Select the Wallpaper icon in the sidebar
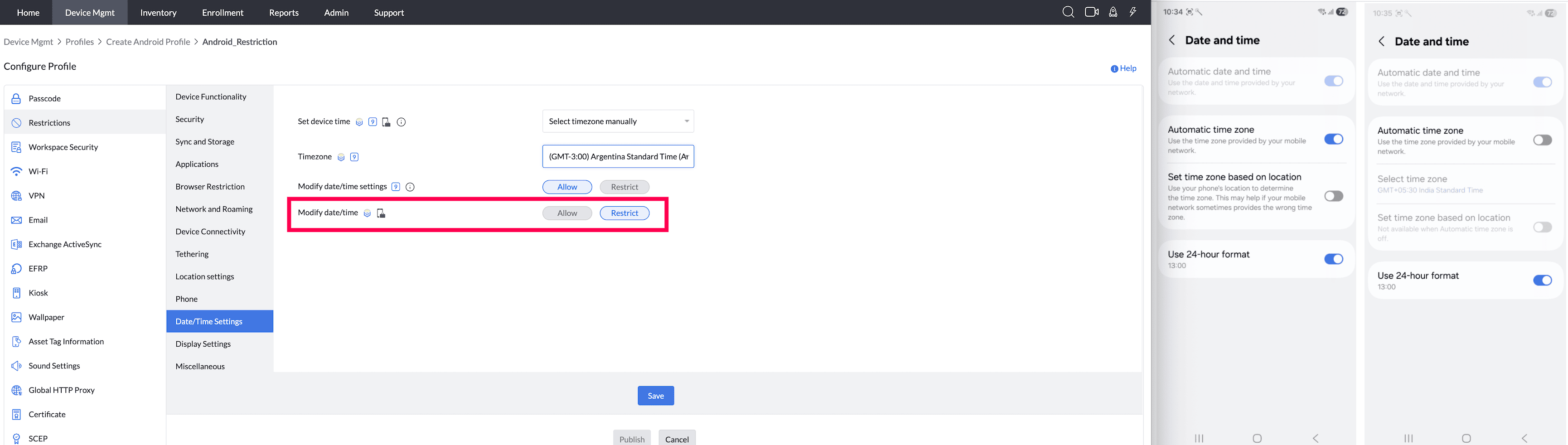Viewport: 1568px width, 445px height. [x=16, y=317]
